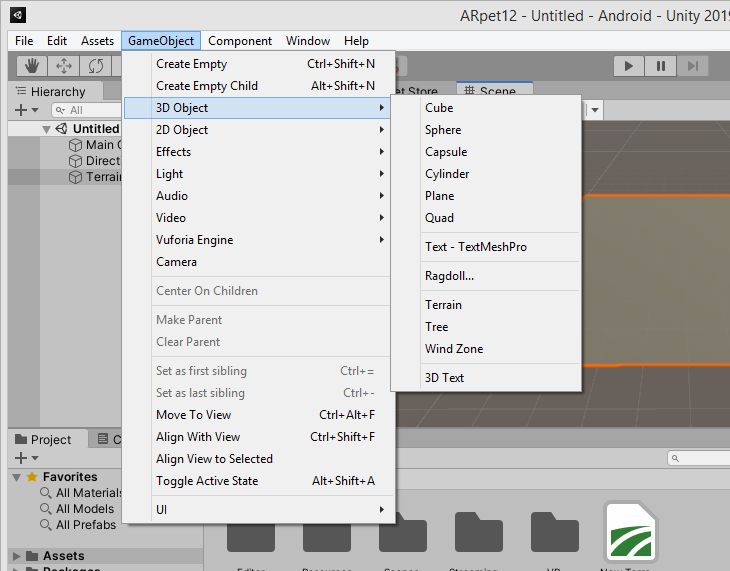
Task: Expand the Assets folder tree
Action: [17, 556]
